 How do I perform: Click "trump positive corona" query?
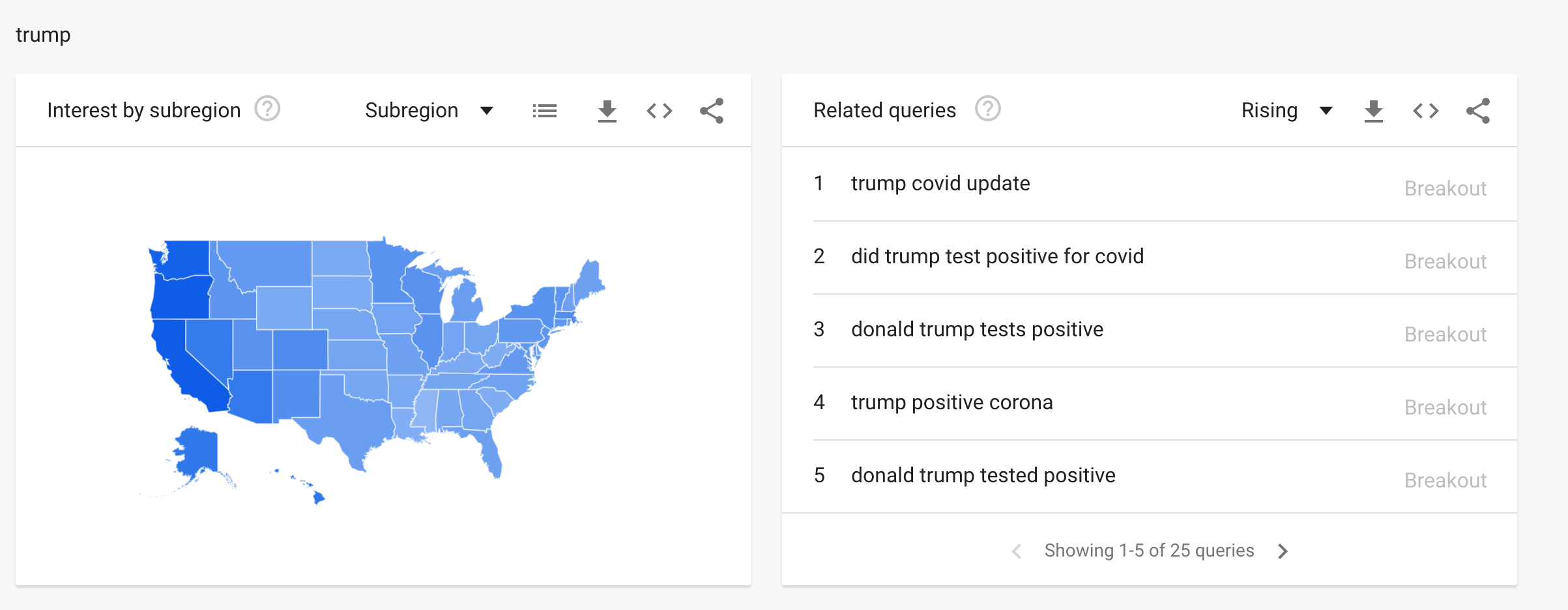[951, 403]
